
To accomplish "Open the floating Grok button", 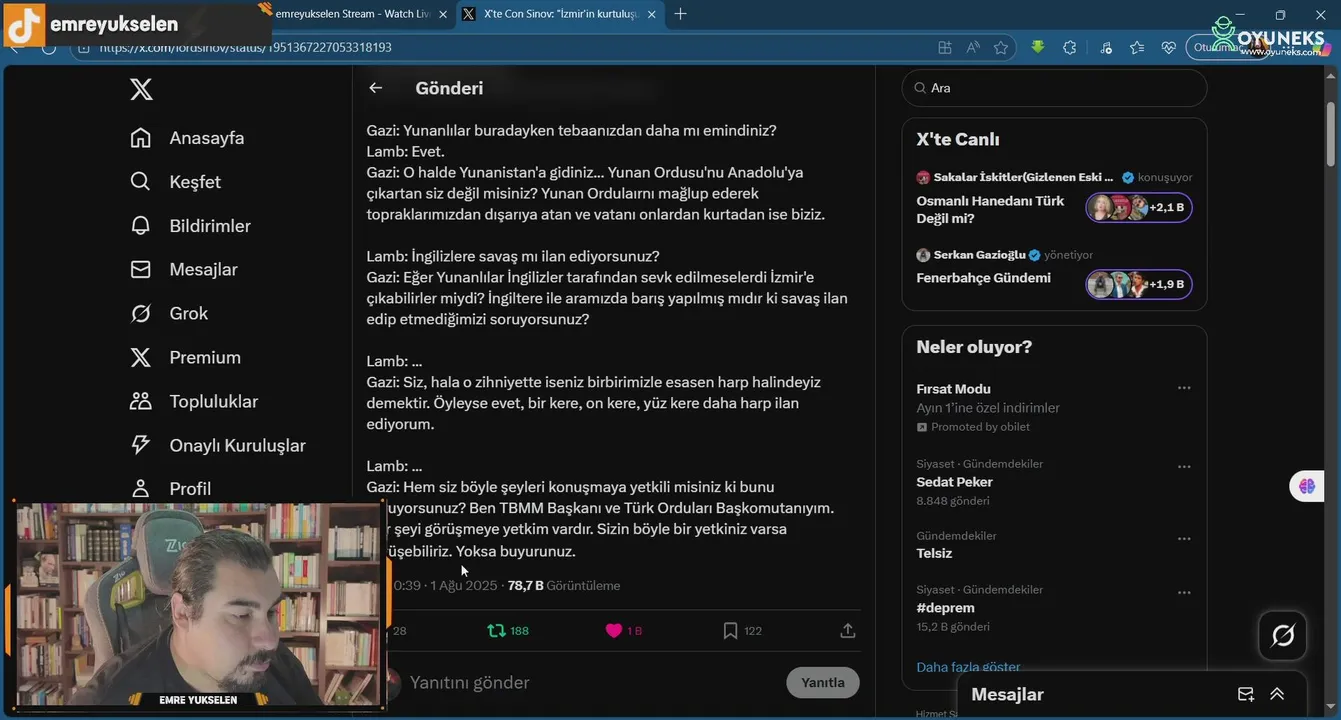I will pyautogui.click(x=1282, y=635).
